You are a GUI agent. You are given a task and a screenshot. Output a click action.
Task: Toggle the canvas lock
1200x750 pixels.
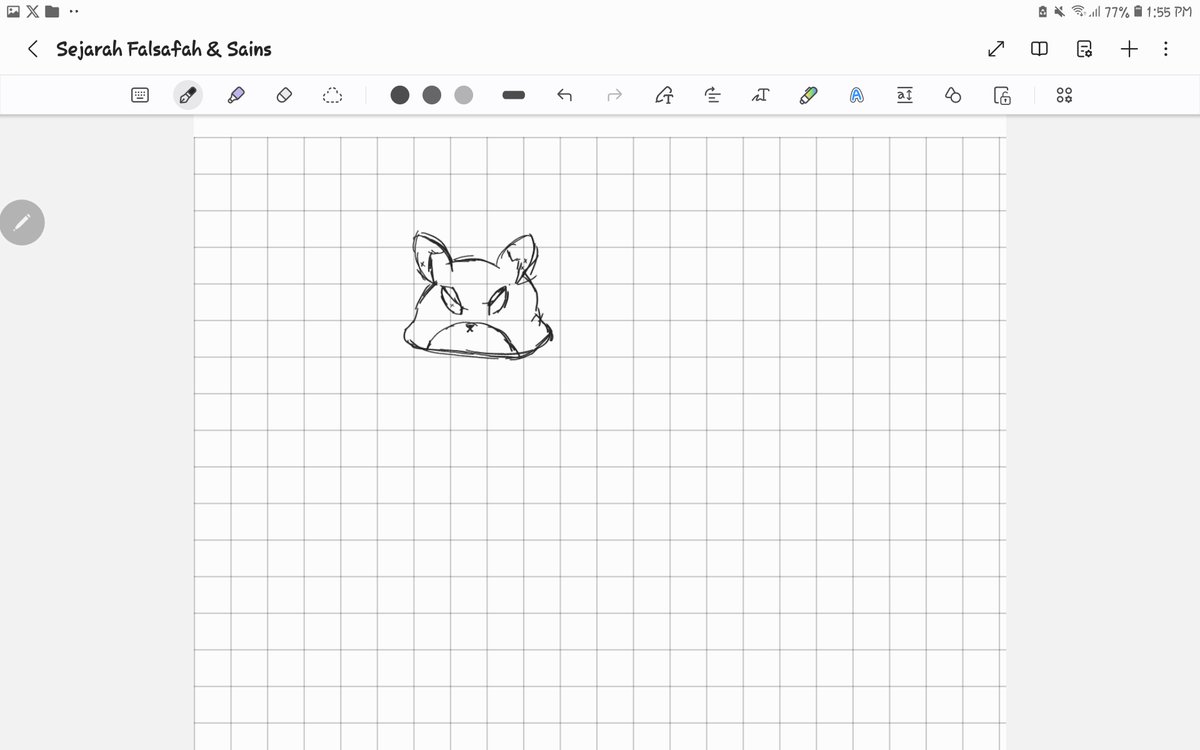[x=1001, y=94]
